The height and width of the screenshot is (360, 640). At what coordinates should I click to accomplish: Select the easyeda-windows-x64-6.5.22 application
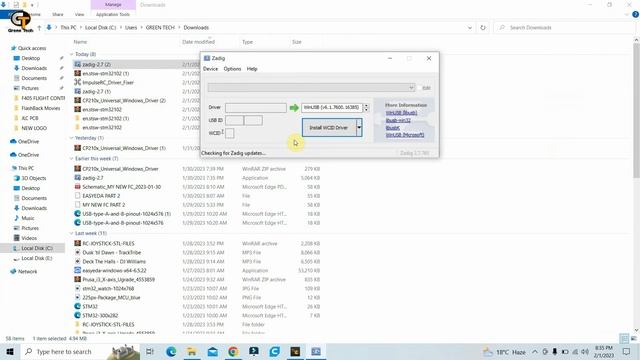(x=114, y=271)
